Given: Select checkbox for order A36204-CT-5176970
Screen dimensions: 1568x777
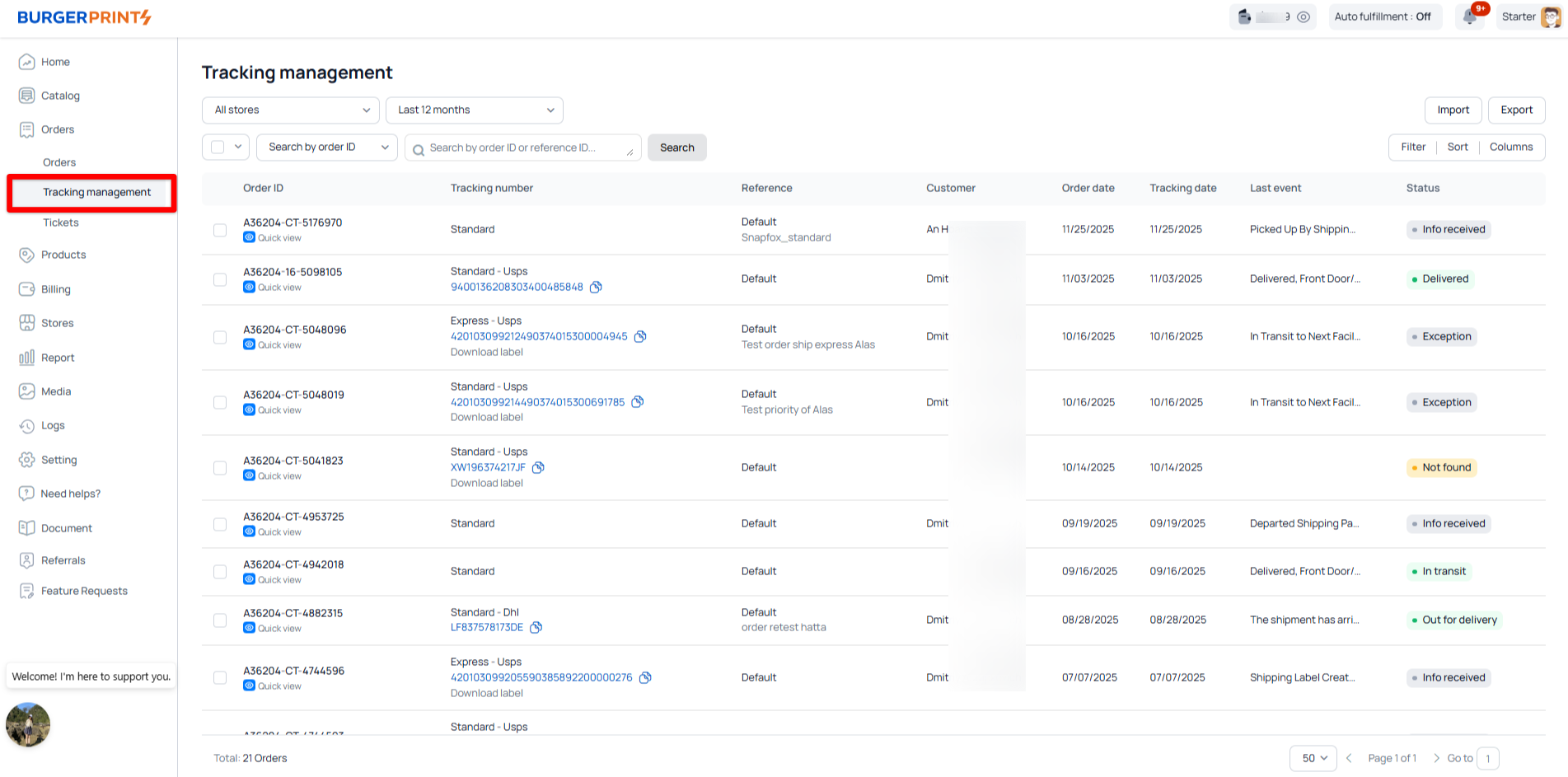Looking at the screenshot, I should click(x=220, y=230).
